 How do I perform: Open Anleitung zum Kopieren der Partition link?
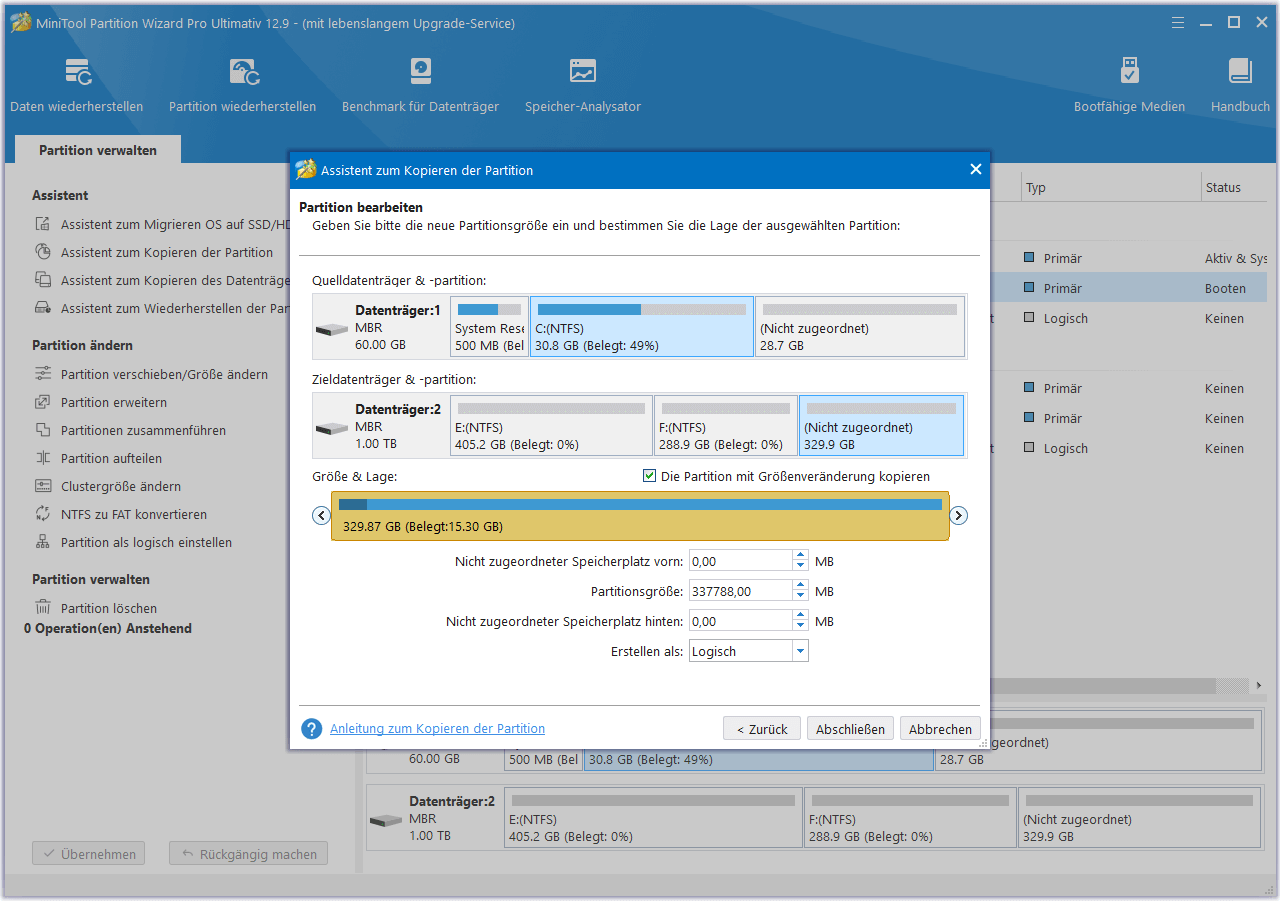pos(438,729)
